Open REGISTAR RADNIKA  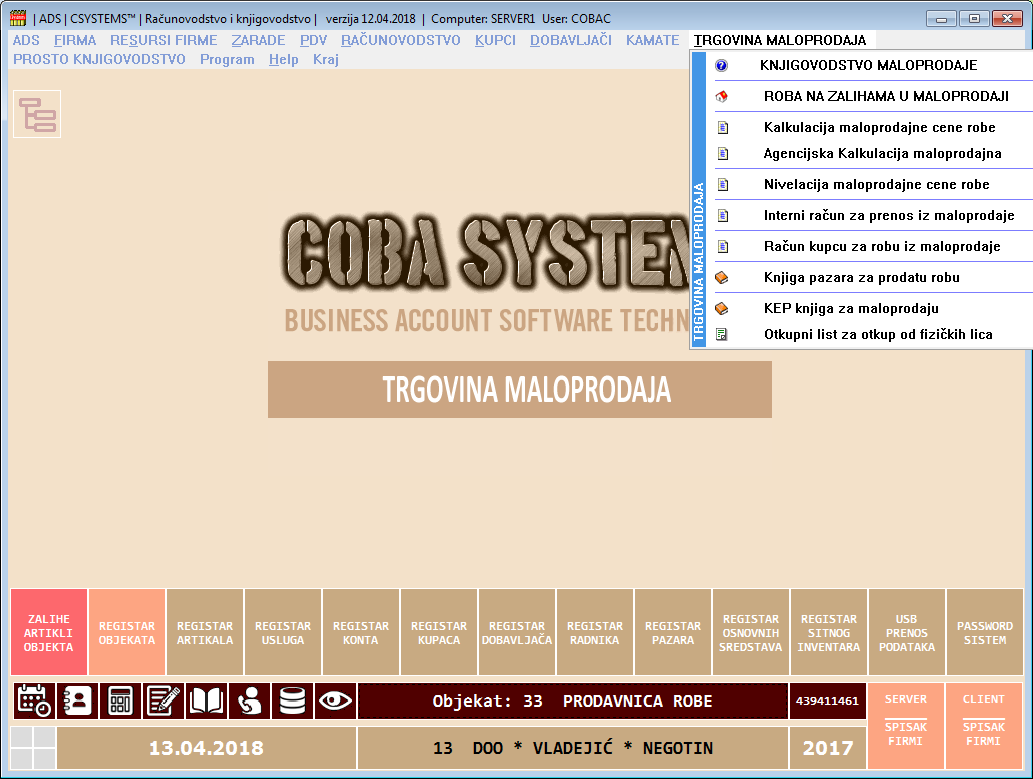coord(595,633)
